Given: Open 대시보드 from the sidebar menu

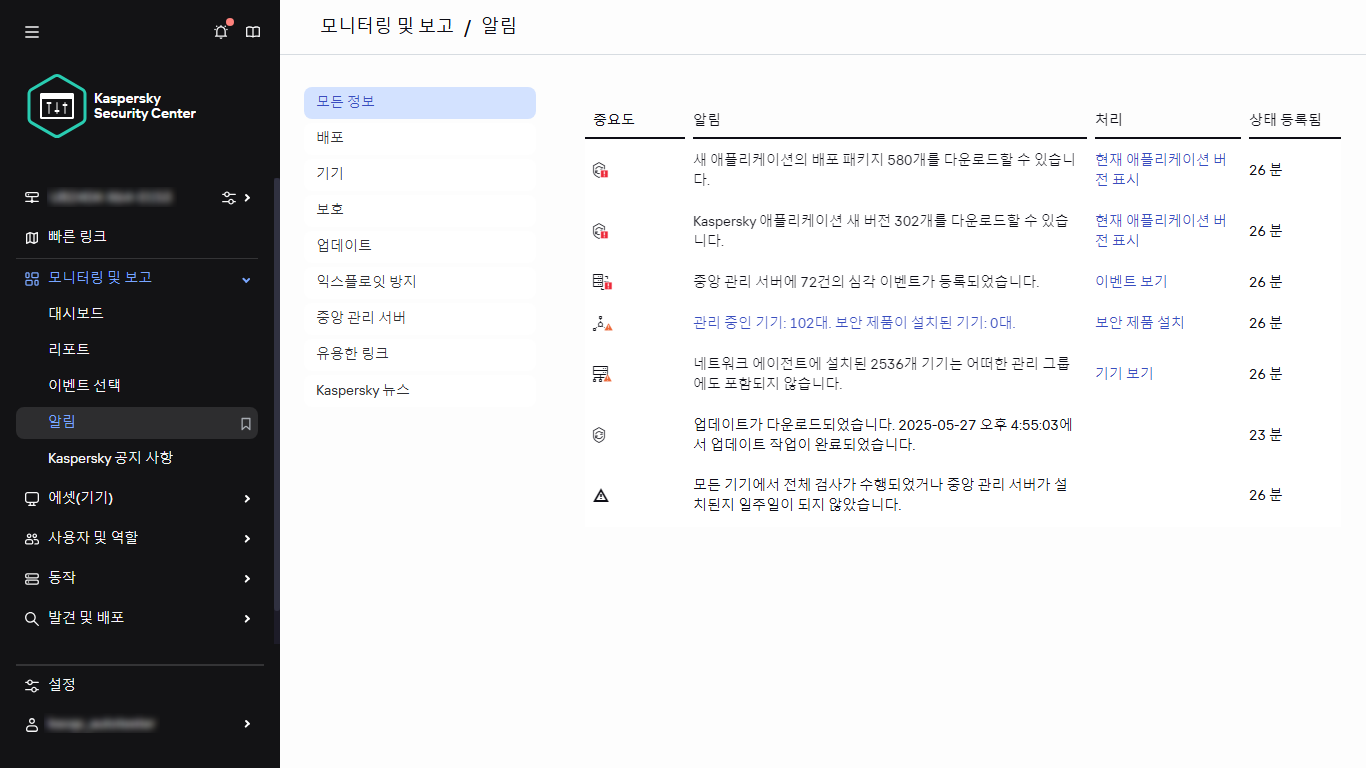Looking at the screenshot, I should pos(74,313).
